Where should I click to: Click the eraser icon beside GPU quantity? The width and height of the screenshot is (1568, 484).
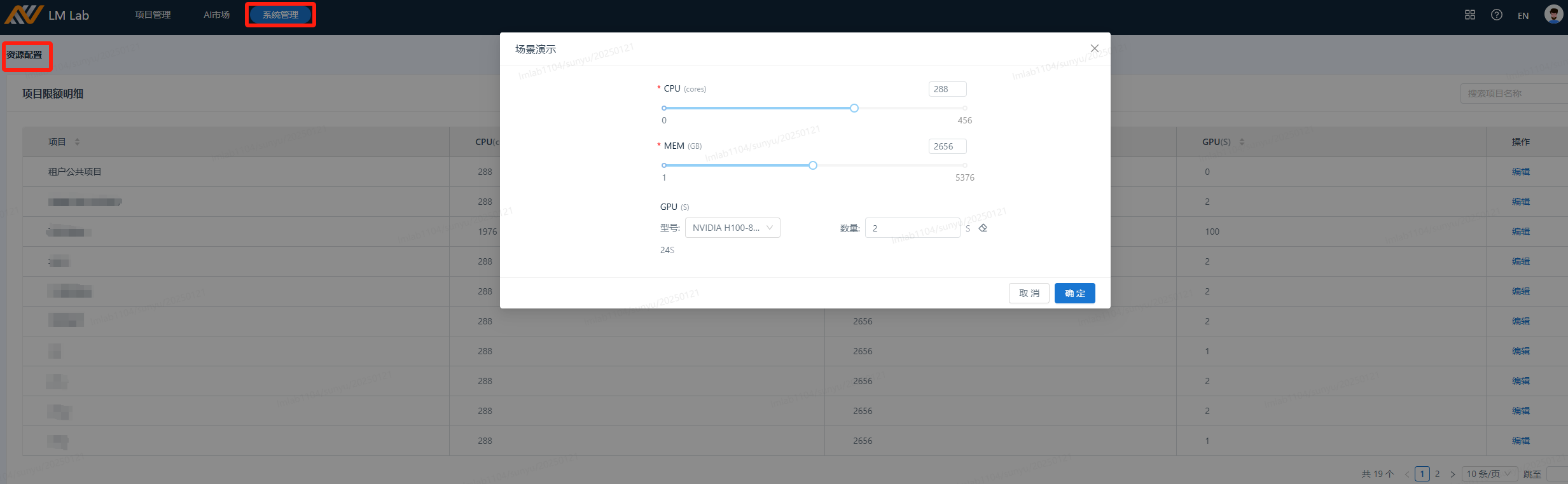click(983, 228)
